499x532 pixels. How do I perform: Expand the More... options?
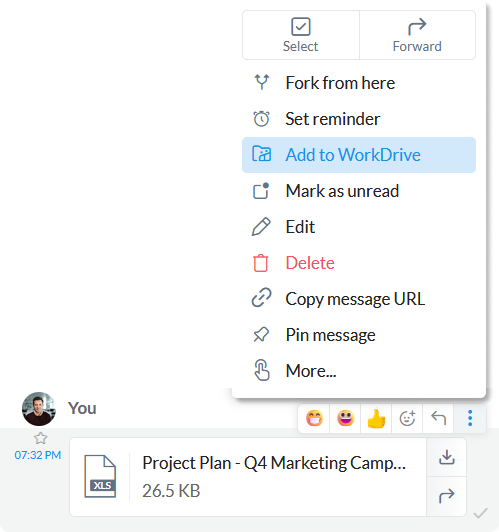pos(359,371)
